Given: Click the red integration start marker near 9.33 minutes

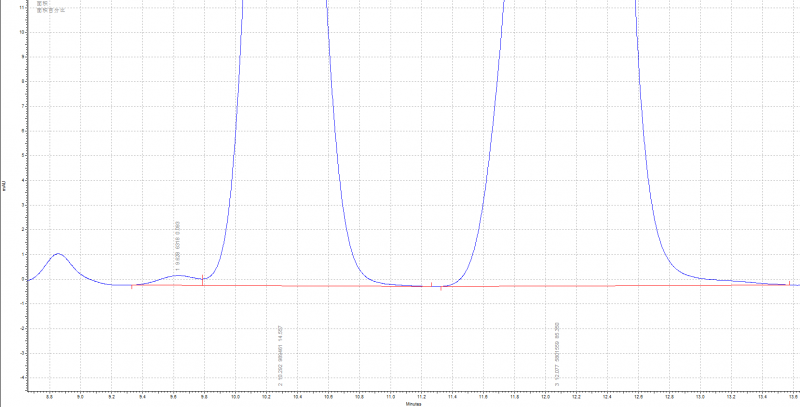Looking at the screenshot, I should click(132, 287).
